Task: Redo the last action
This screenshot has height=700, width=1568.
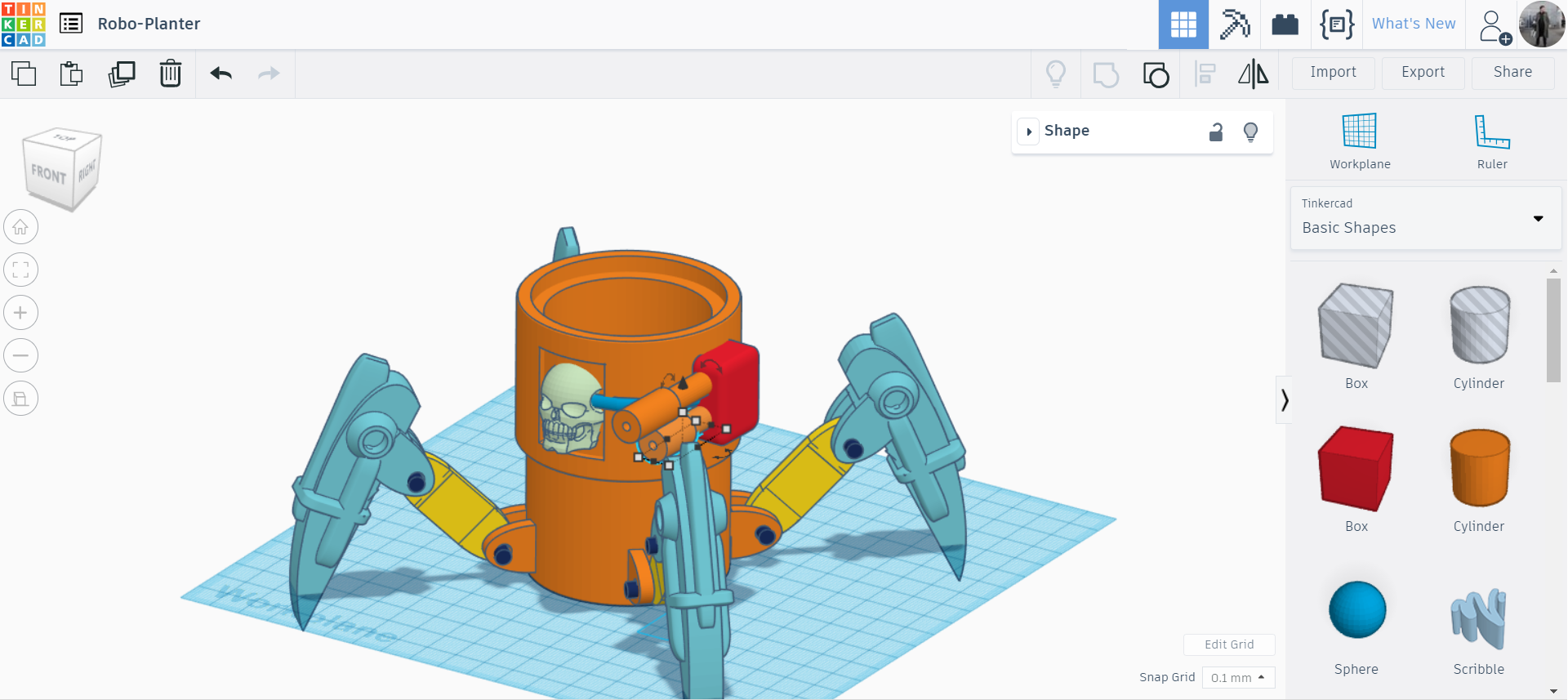Action: [x=269, y=74]
